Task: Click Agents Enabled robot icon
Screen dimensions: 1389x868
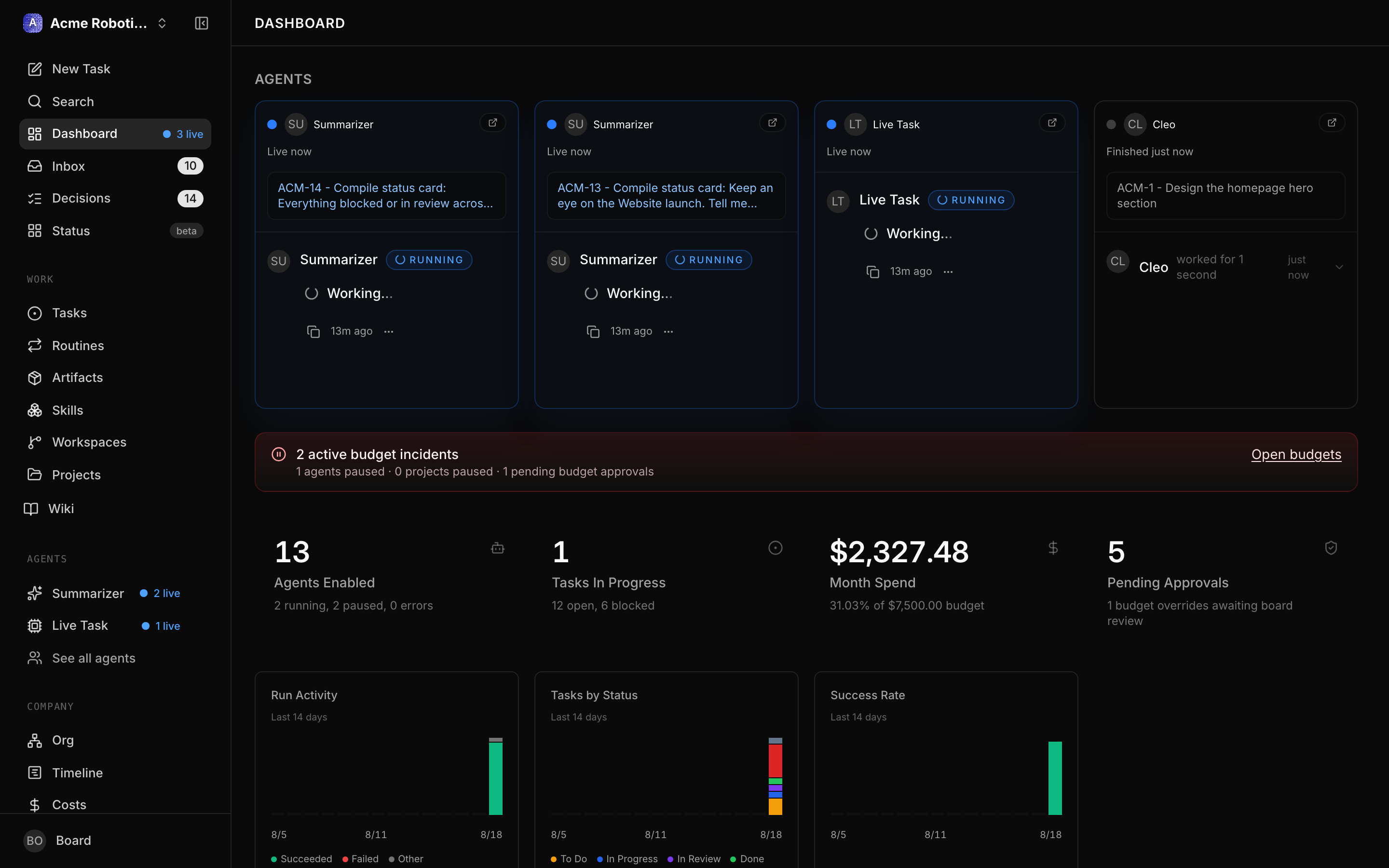Action: (498, 548)
